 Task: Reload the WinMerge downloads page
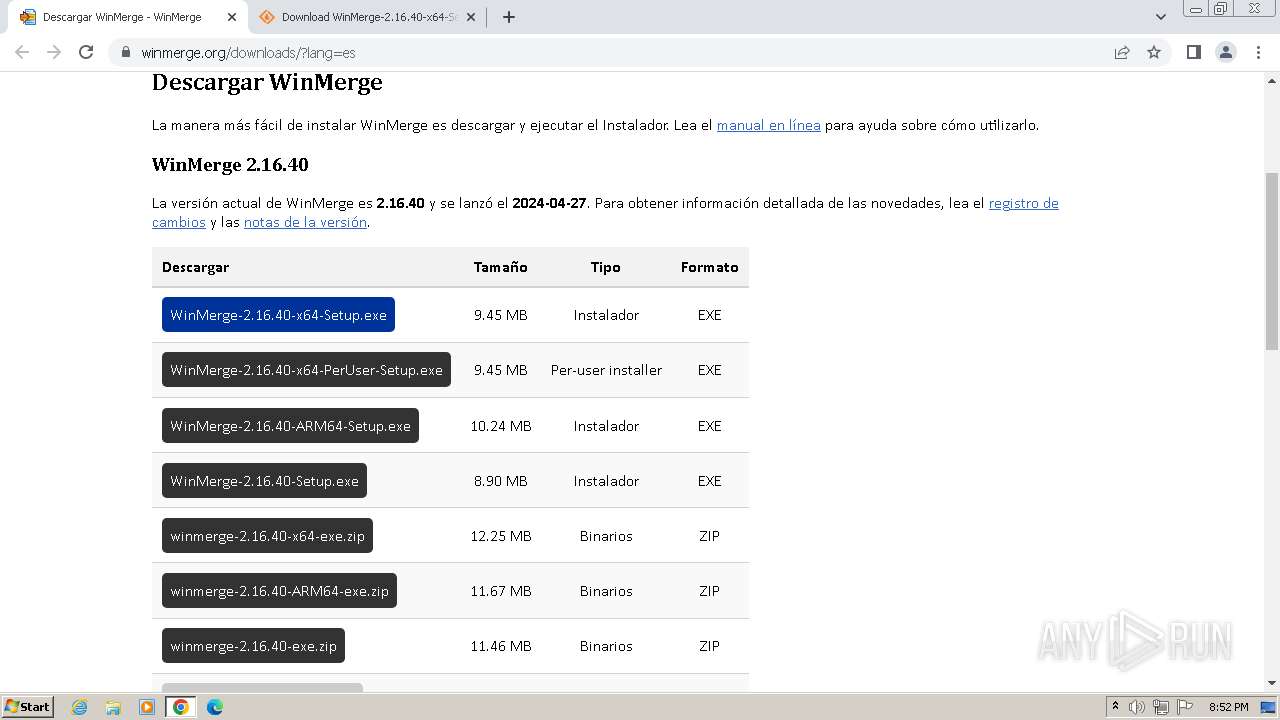click(x=86, y=52)
